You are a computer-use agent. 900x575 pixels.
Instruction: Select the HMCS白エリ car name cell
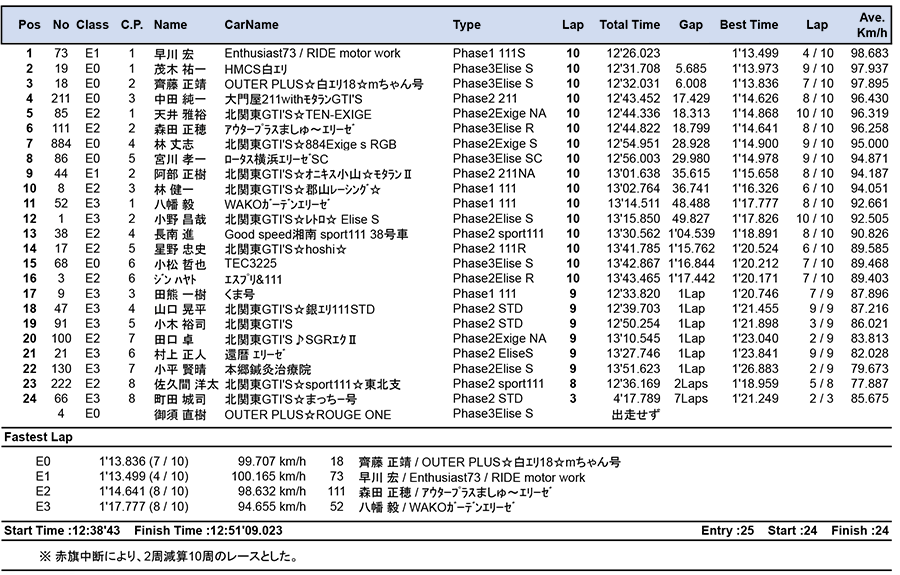point(255,68)
